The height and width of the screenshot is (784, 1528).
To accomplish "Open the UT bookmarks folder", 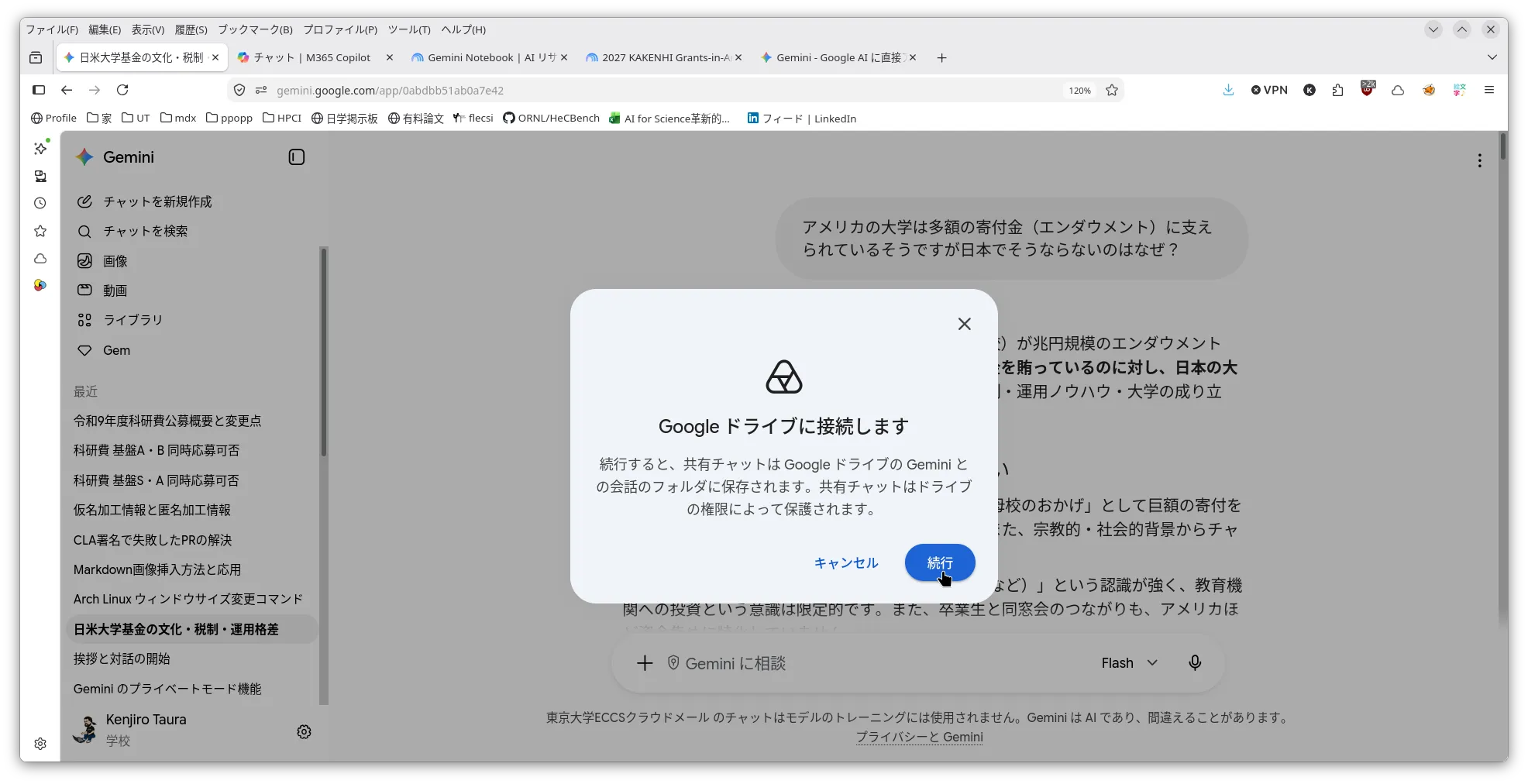I will pos(136,118).
